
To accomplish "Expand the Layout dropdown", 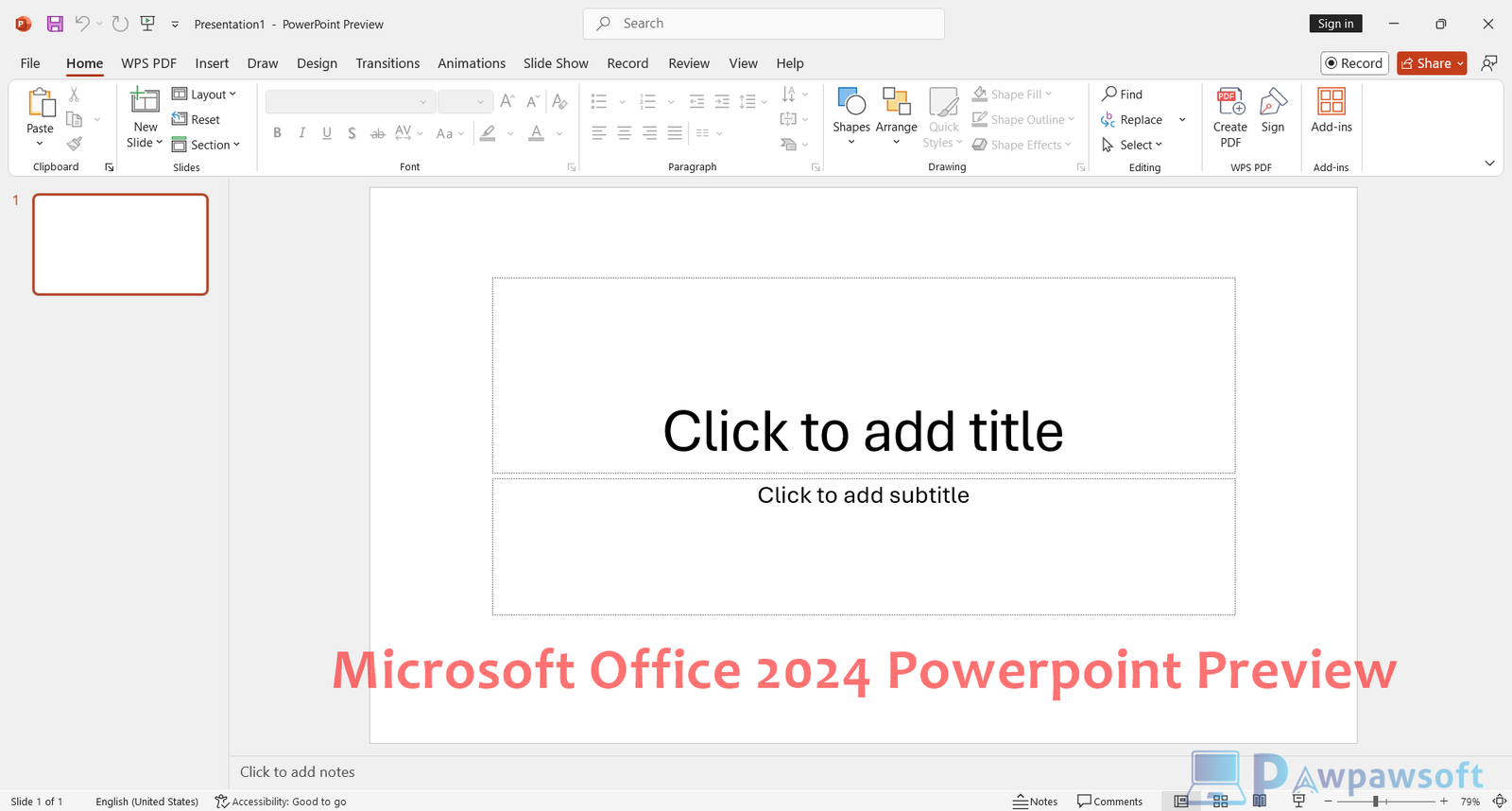I will tap(204, 95).
